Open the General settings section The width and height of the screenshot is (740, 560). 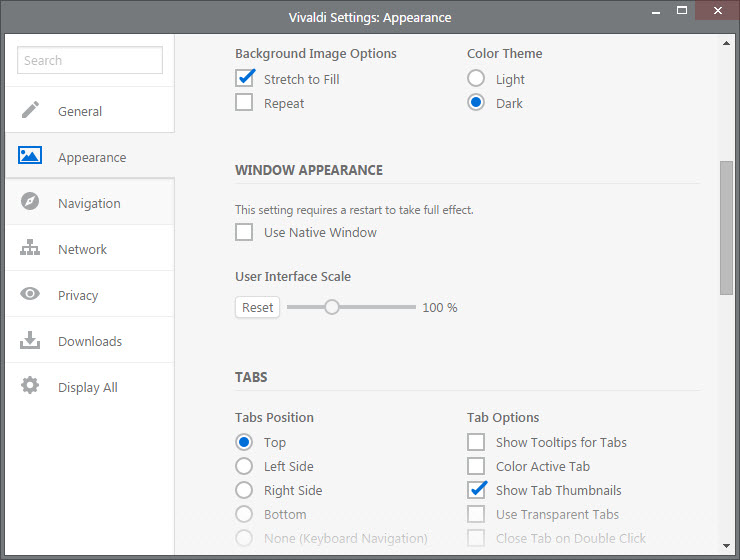pyautogui.click(x=90, y=110)
